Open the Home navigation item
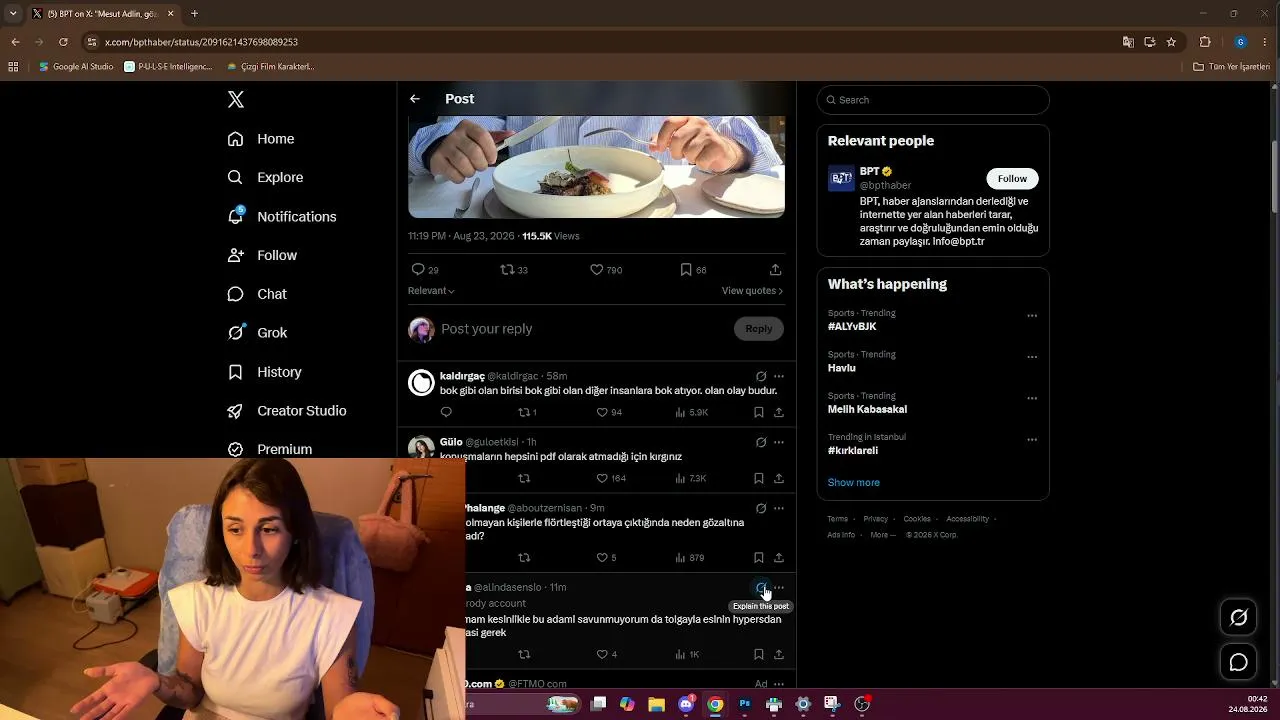The image size is (1280, 720). pyautogui.click(x=261, y=139)
